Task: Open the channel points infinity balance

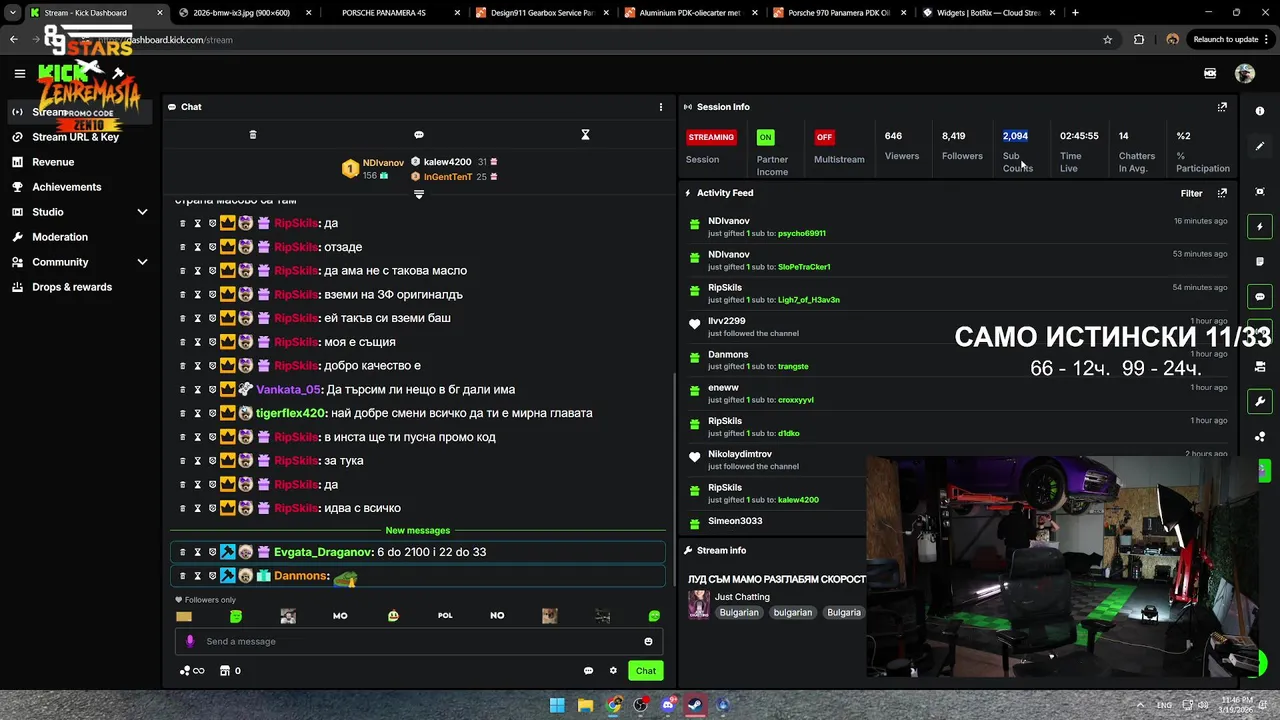Action: point(192,671)
